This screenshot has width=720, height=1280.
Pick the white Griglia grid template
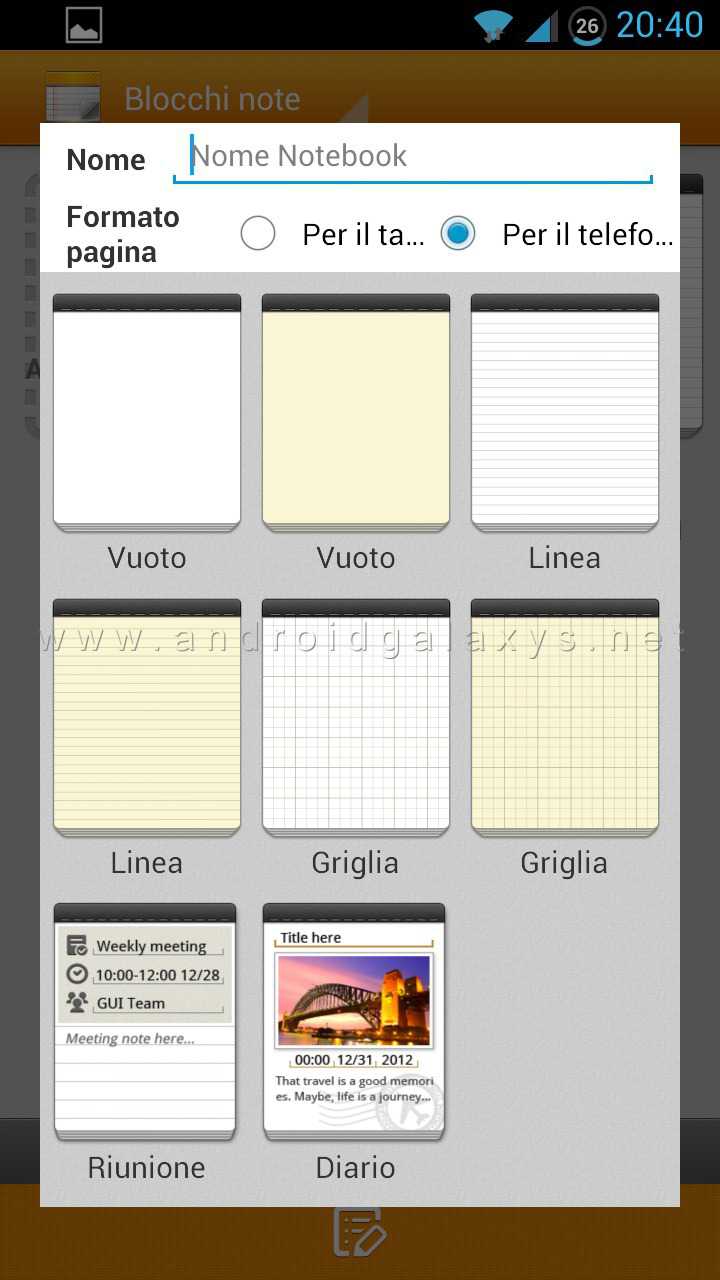356,717
